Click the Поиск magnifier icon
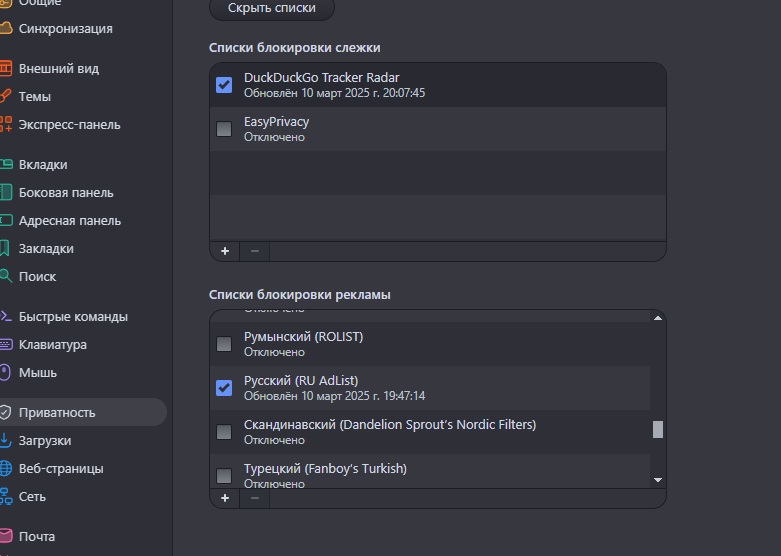781x556 pixels. 5,276
